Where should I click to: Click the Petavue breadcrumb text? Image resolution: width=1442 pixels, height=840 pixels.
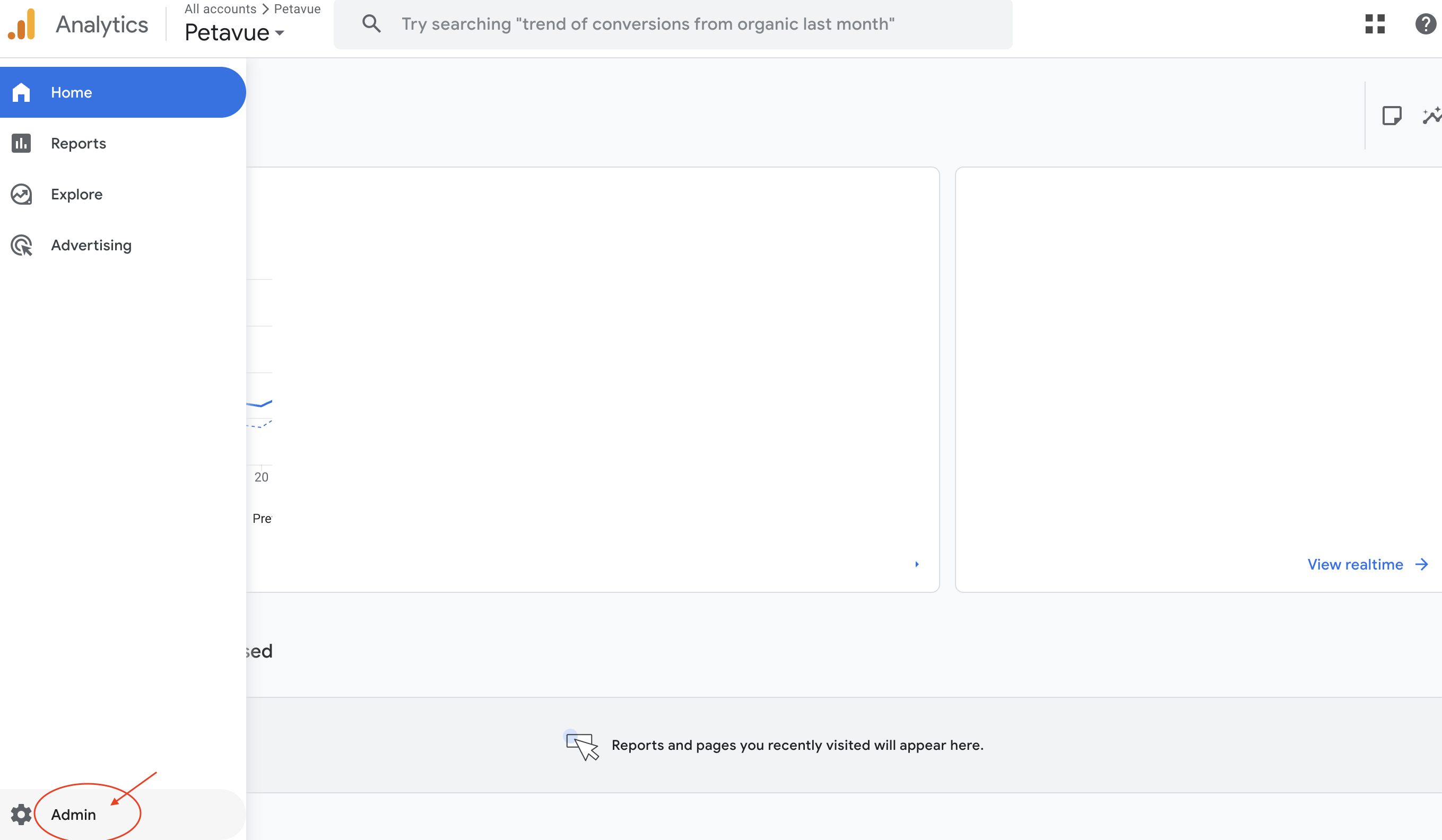[x=297, y=8]
